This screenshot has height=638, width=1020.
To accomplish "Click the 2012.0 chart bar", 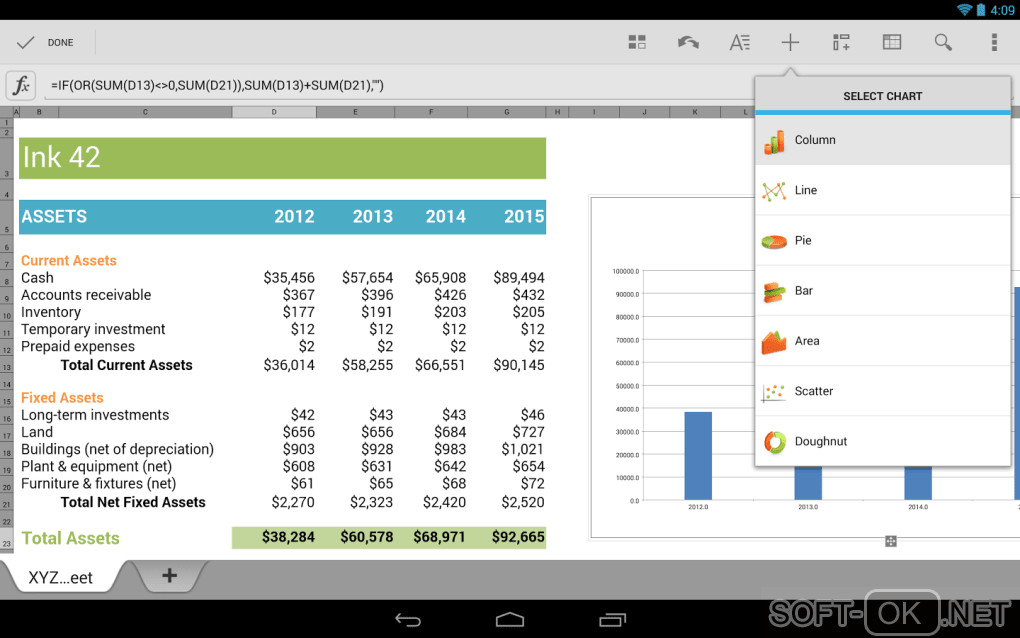I will (x=698, y=456).
